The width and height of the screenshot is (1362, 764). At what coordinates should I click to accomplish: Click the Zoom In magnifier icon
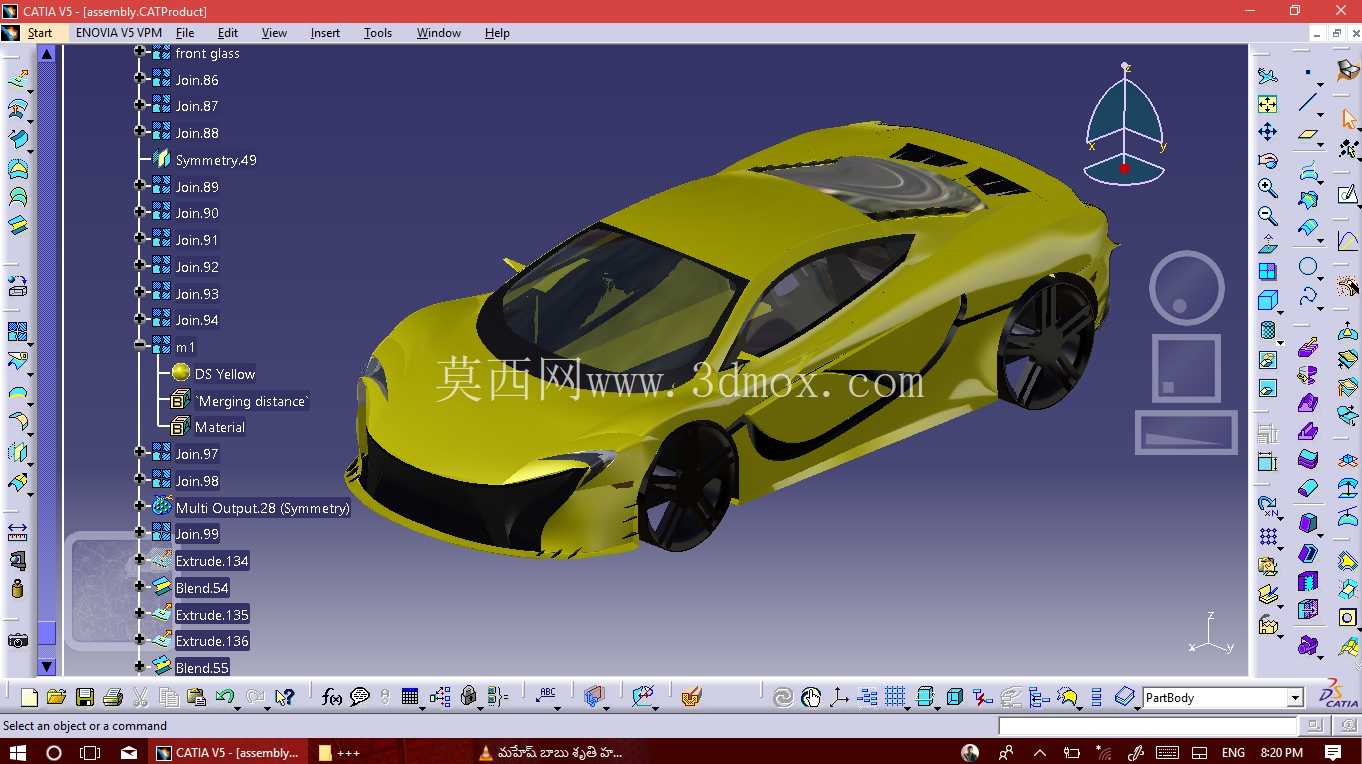pos(1268,188)
